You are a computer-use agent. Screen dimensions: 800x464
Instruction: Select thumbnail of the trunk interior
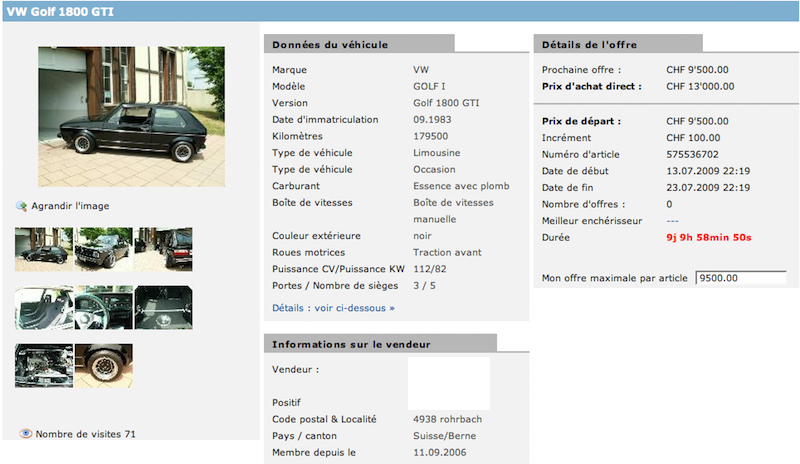point(163,307)
